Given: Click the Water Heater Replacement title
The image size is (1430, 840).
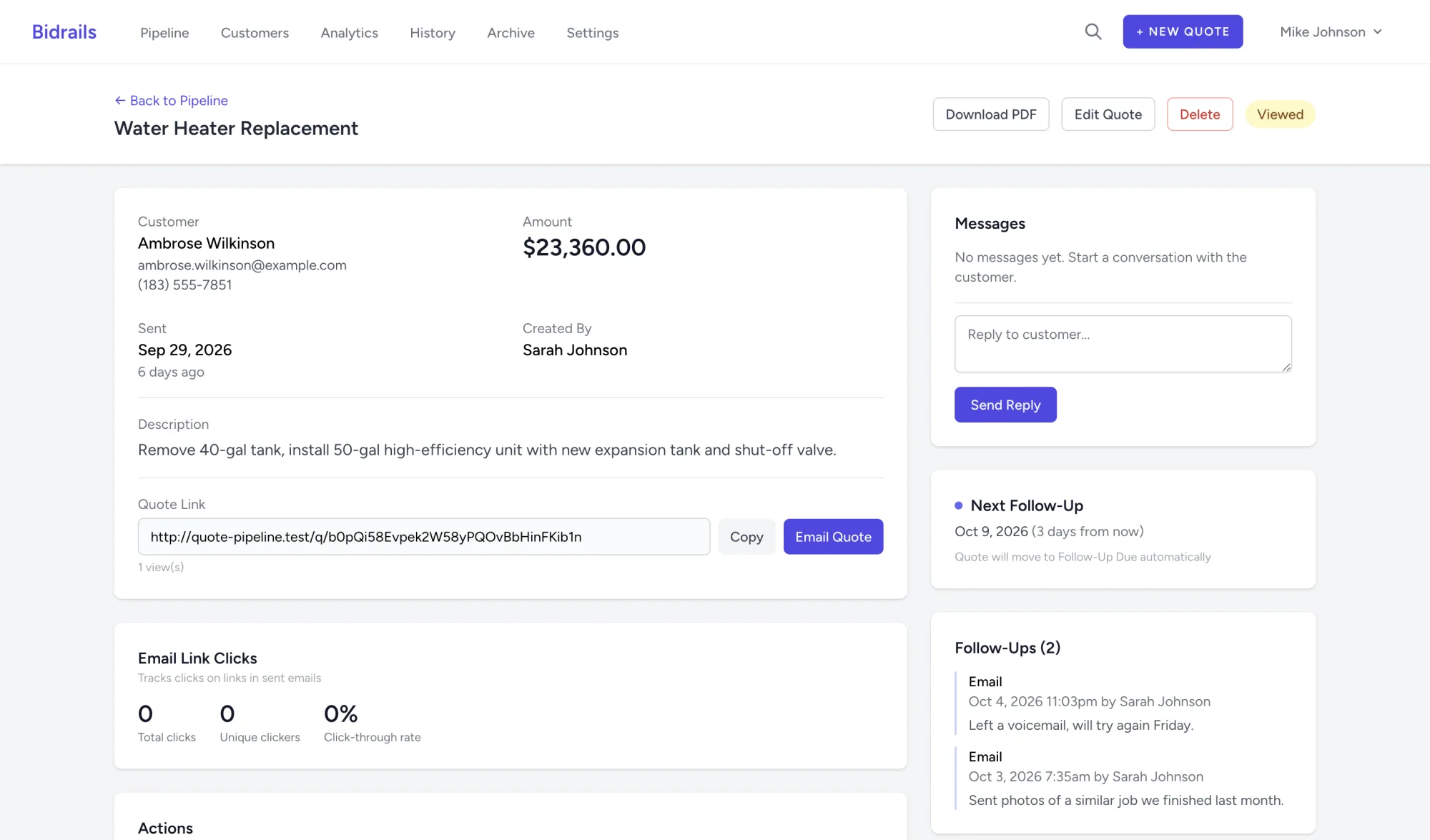Looking at the screenshot, I should [236, 129].
